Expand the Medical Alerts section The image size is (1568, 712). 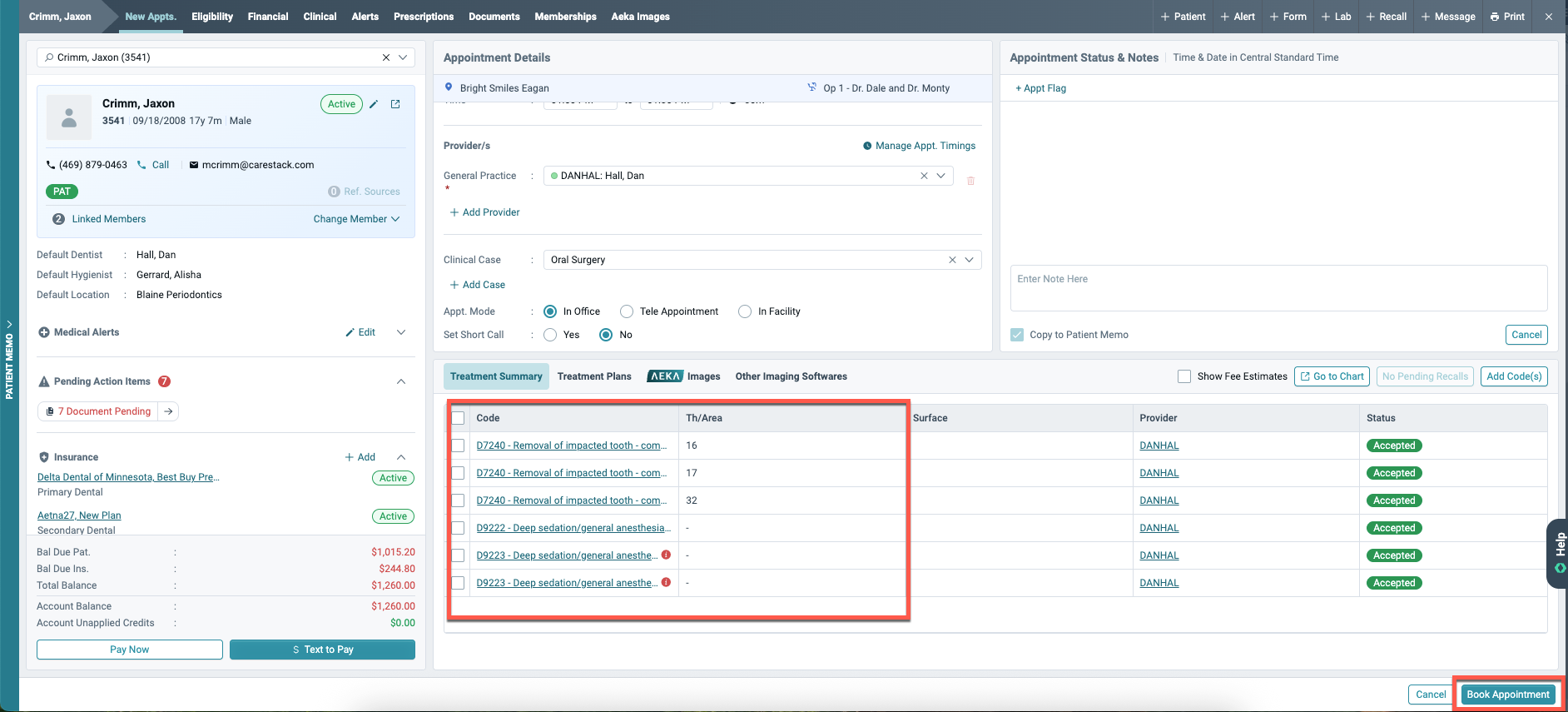[401, 332]
